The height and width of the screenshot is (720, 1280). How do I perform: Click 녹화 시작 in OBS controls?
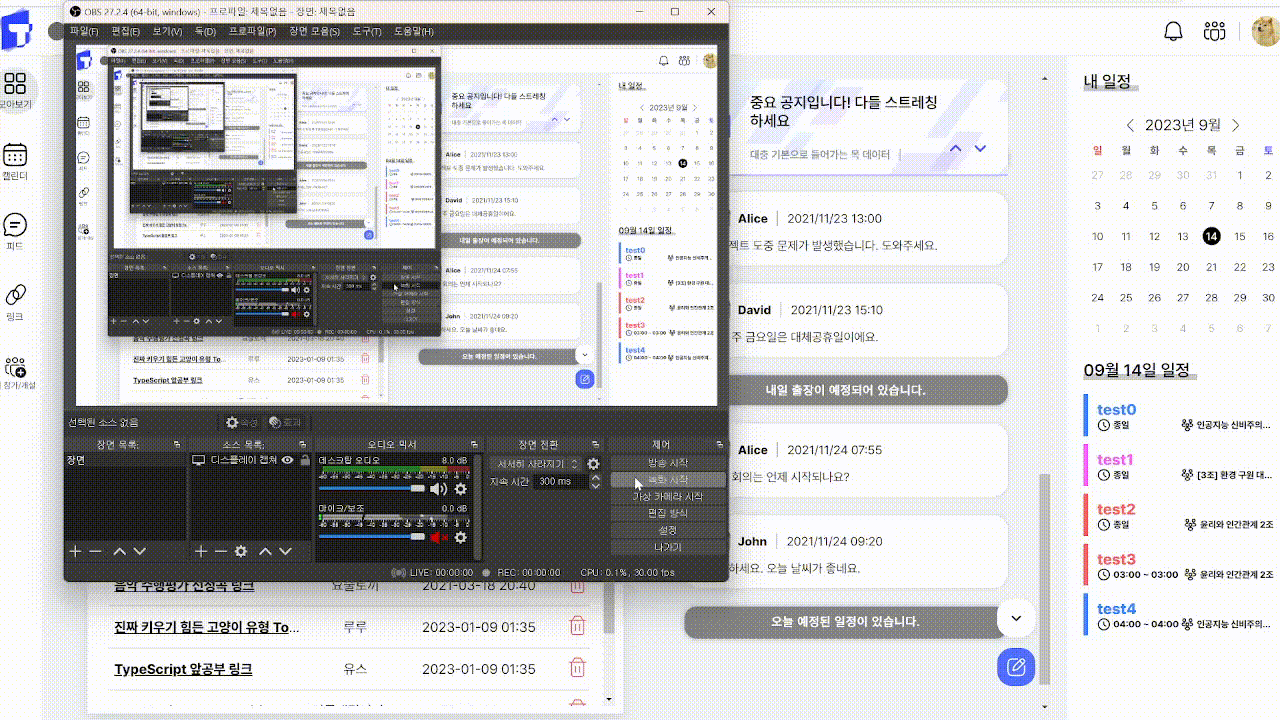[x=668, y=480]
